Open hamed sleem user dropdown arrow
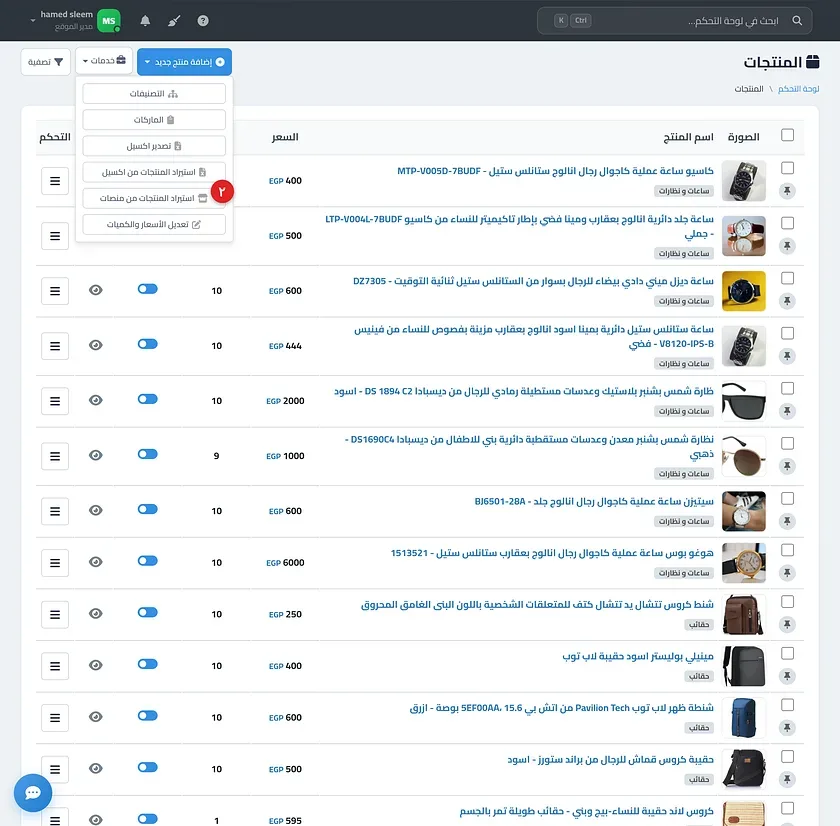 pyautogui.click(x=33, y=21)
